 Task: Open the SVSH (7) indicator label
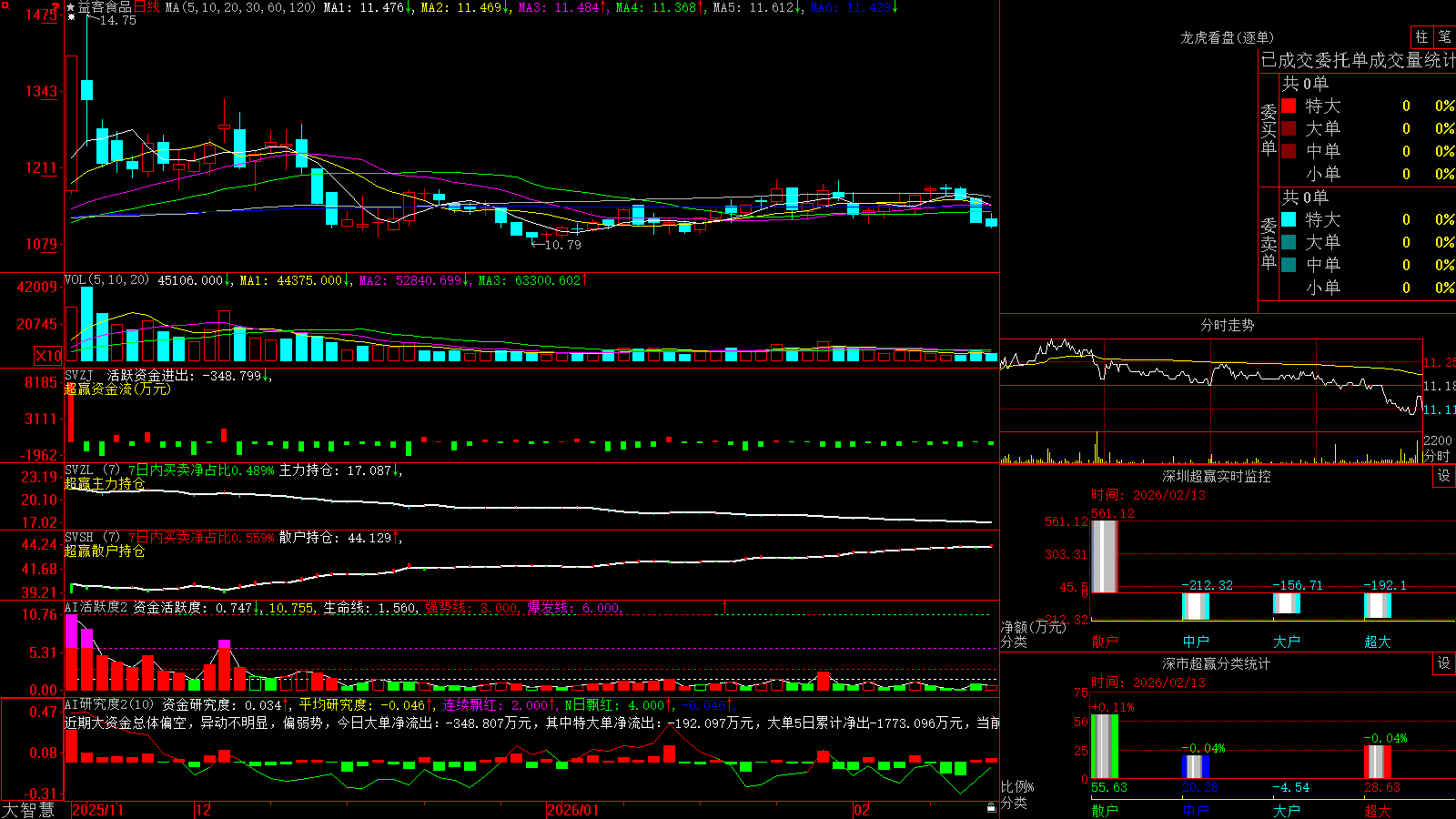pyautogui.click(x=92, y=537)
